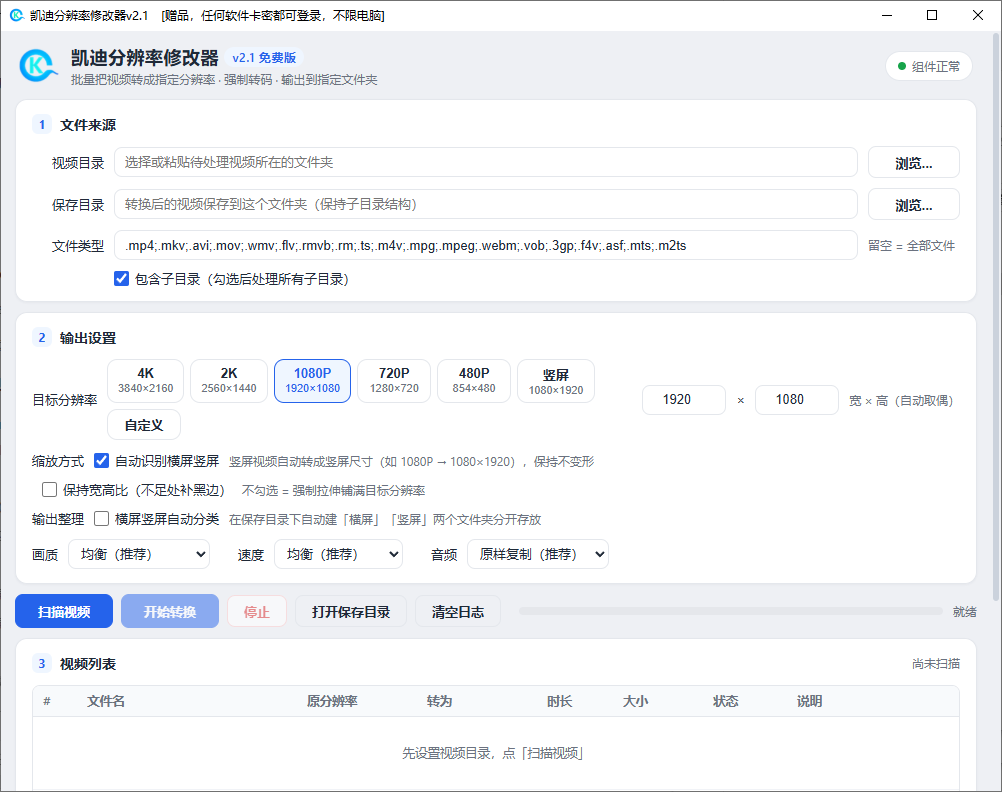Click the red 停止 button

click(257, 611)
